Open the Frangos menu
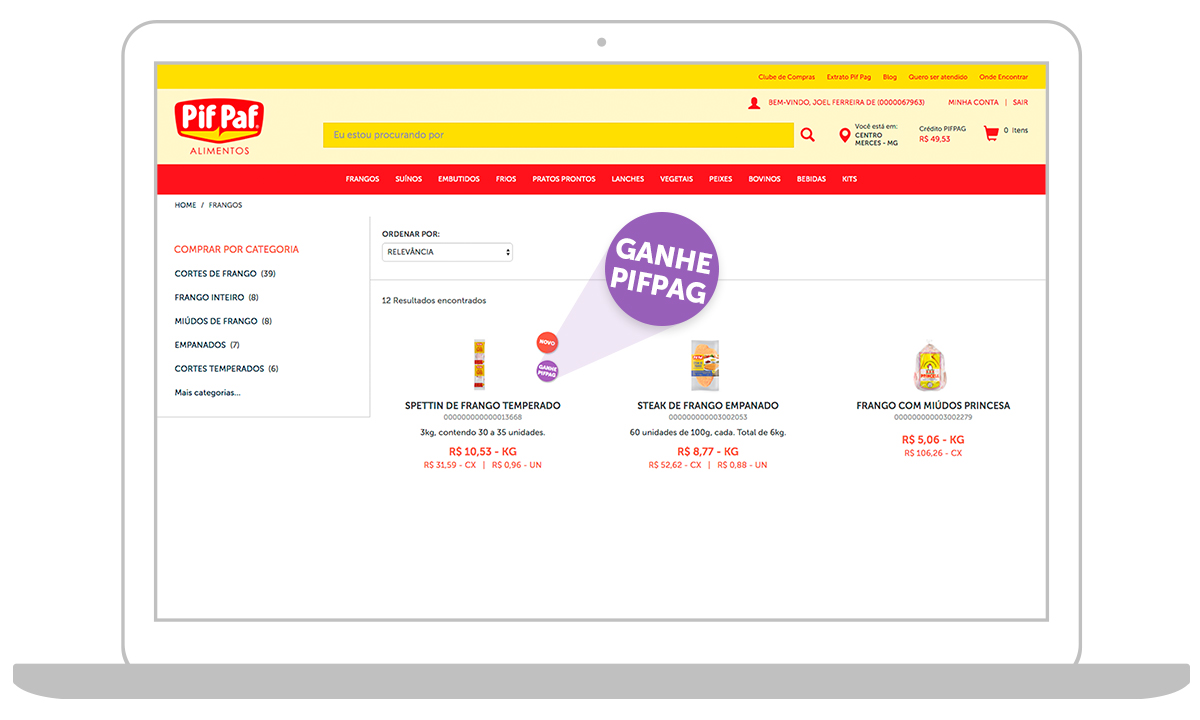1200x720 pixels. click(363, 179)
